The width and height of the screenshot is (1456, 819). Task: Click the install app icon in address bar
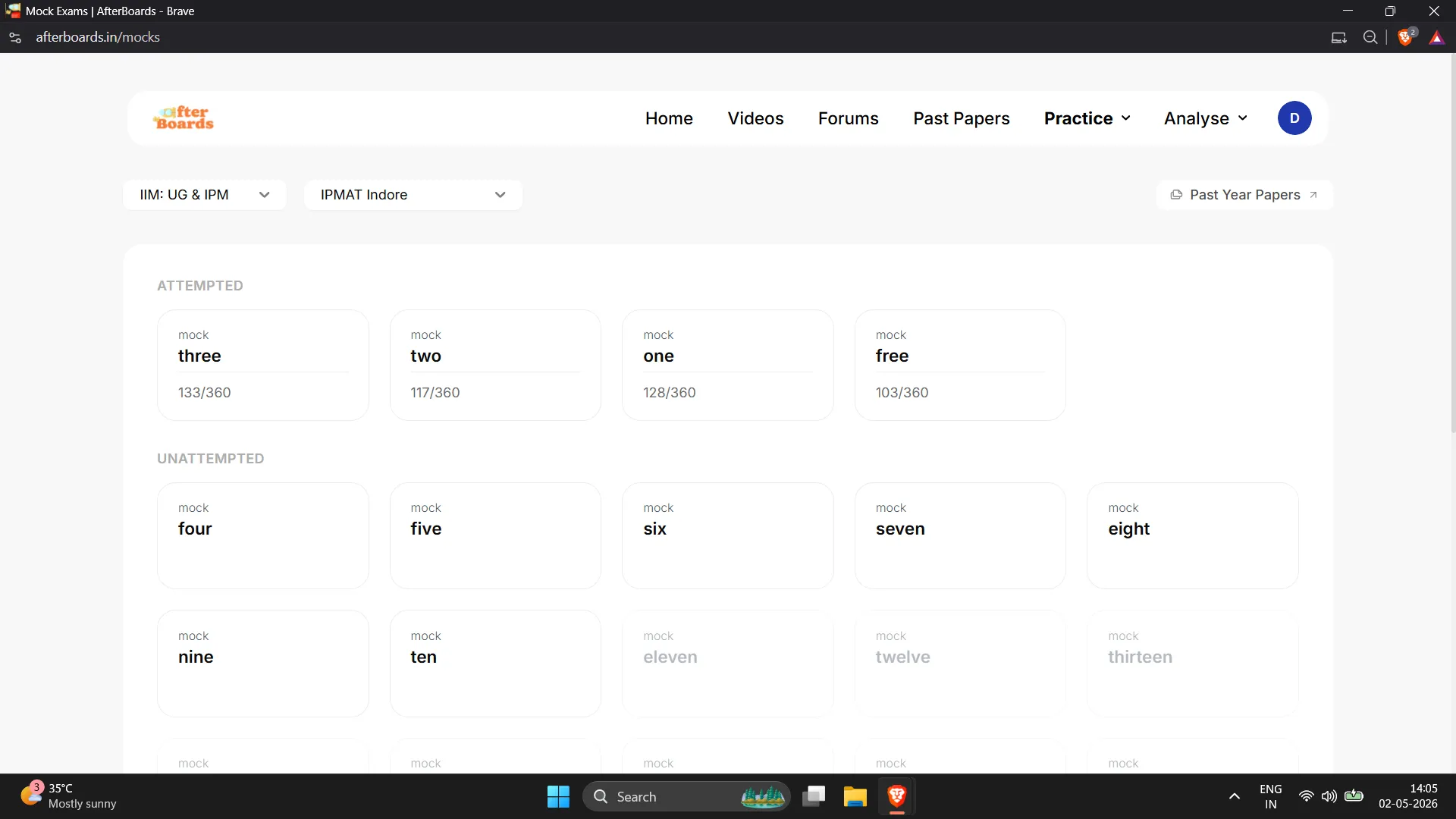click(1338, 37)
